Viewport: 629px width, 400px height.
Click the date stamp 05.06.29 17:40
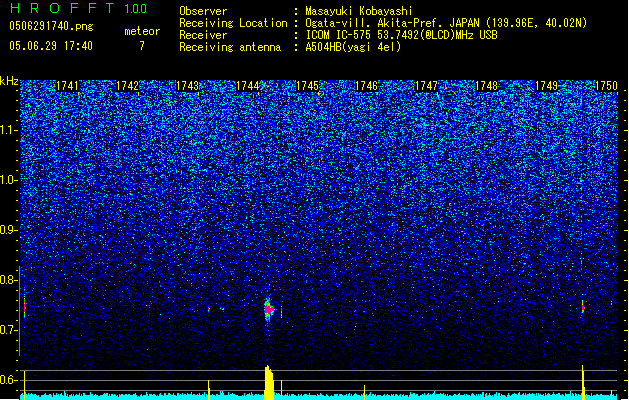click(x=51, y=46)
